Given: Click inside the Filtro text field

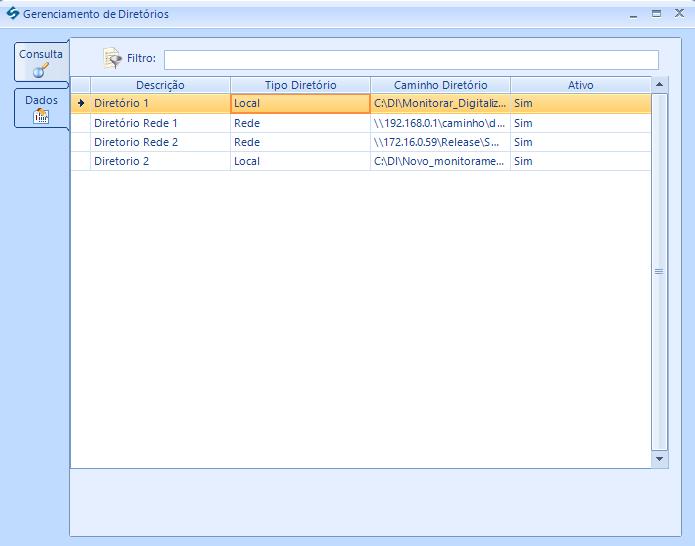Looking at the screenshot, I should 410,60.
